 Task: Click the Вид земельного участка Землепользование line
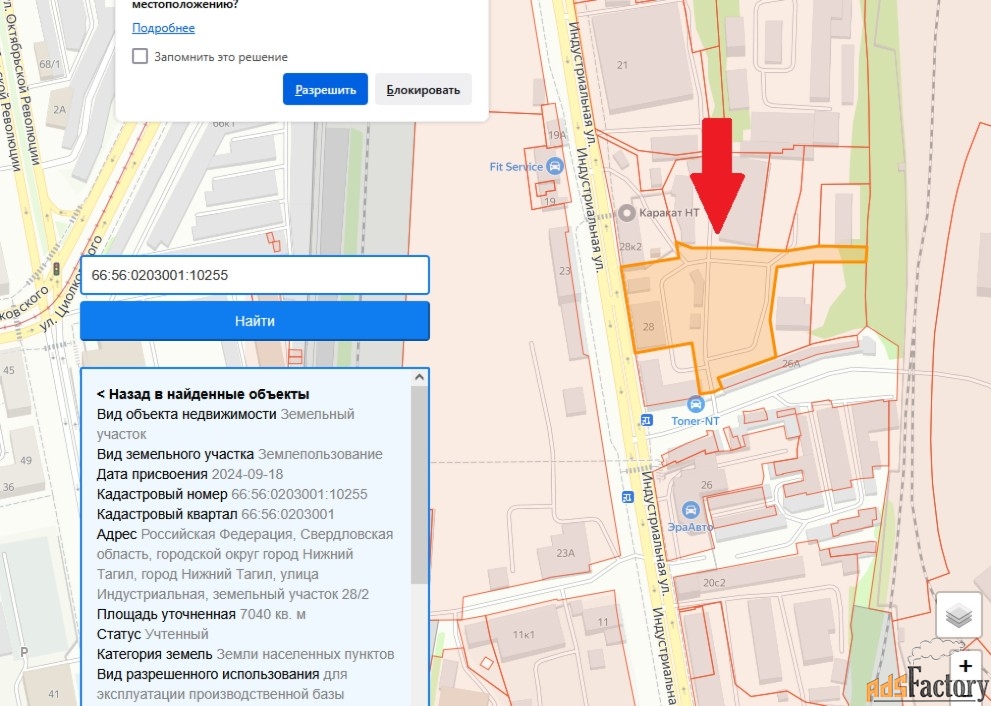coord(240,454)
